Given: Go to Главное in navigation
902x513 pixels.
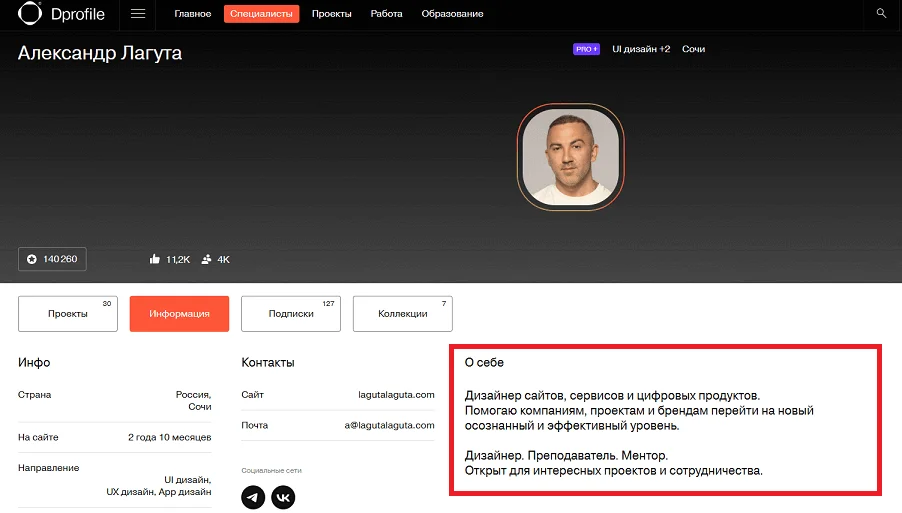Looking at the screenshot, I should click(193, 14).
